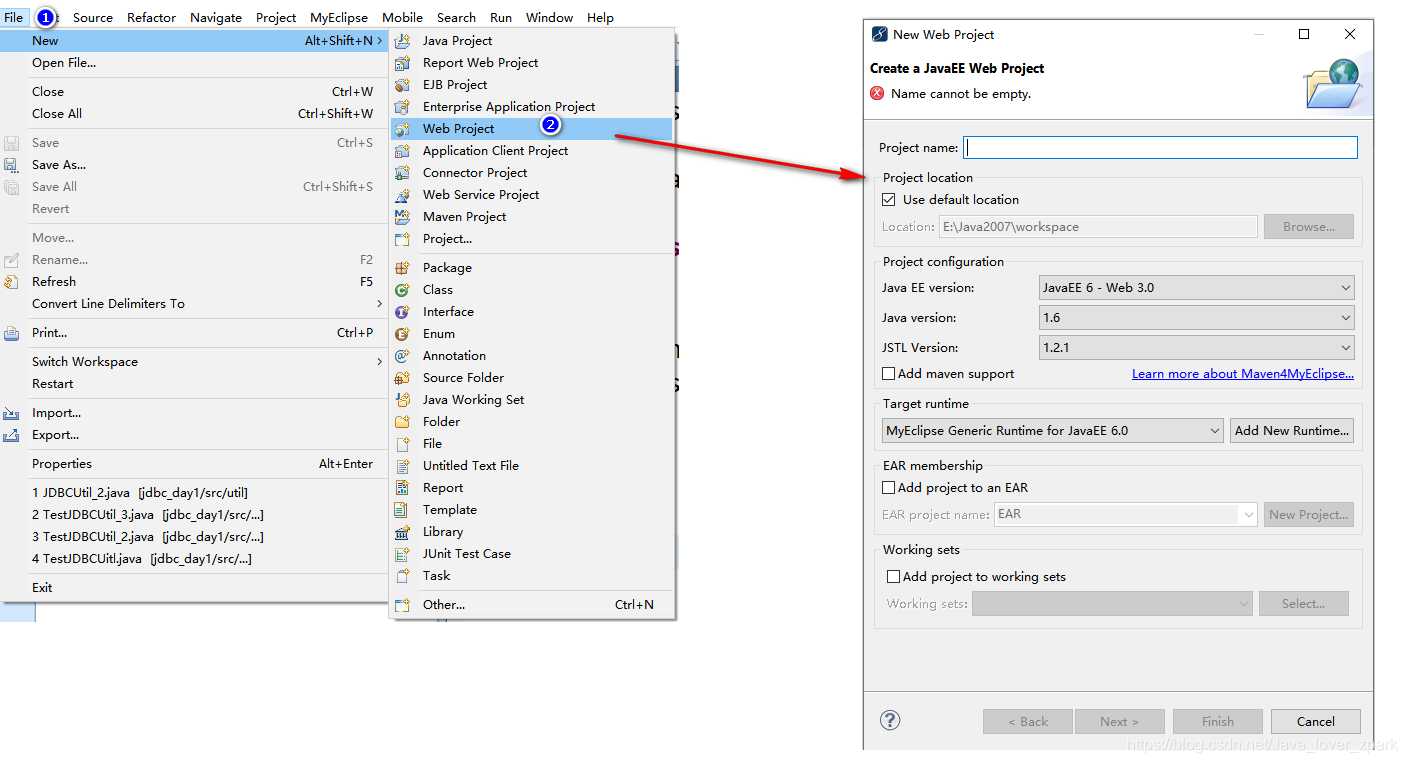The image size is (1407, 763).
Task: Choose the Report icon
Action: [402, 488]
